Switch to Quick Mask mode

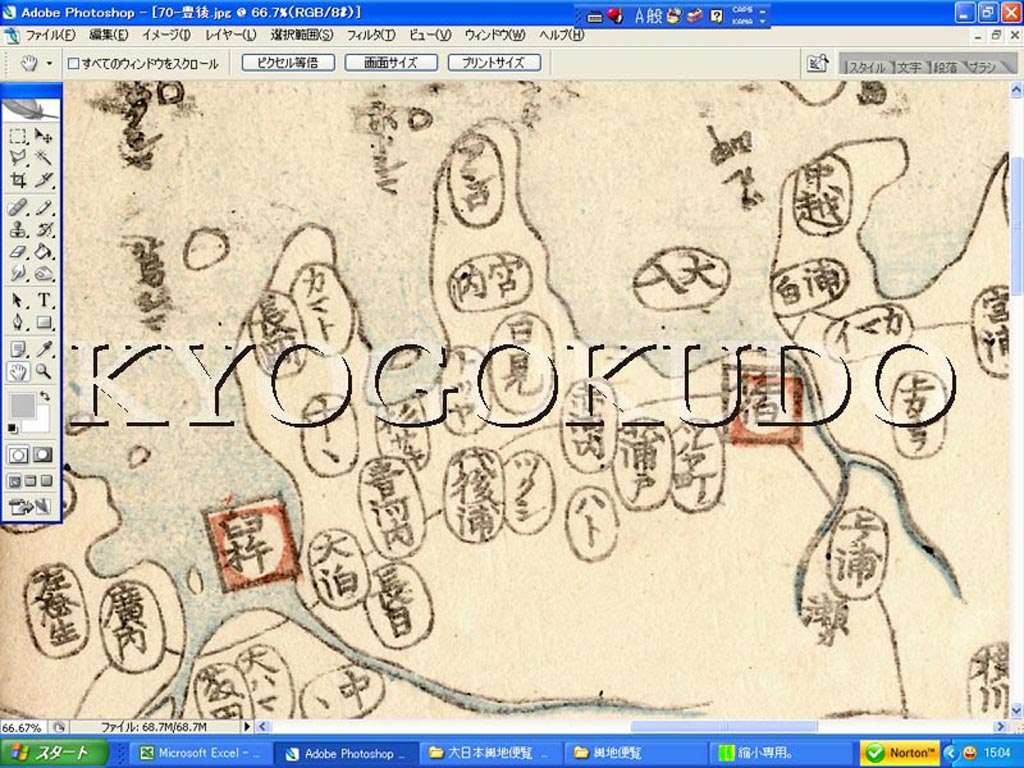[43, 455]
